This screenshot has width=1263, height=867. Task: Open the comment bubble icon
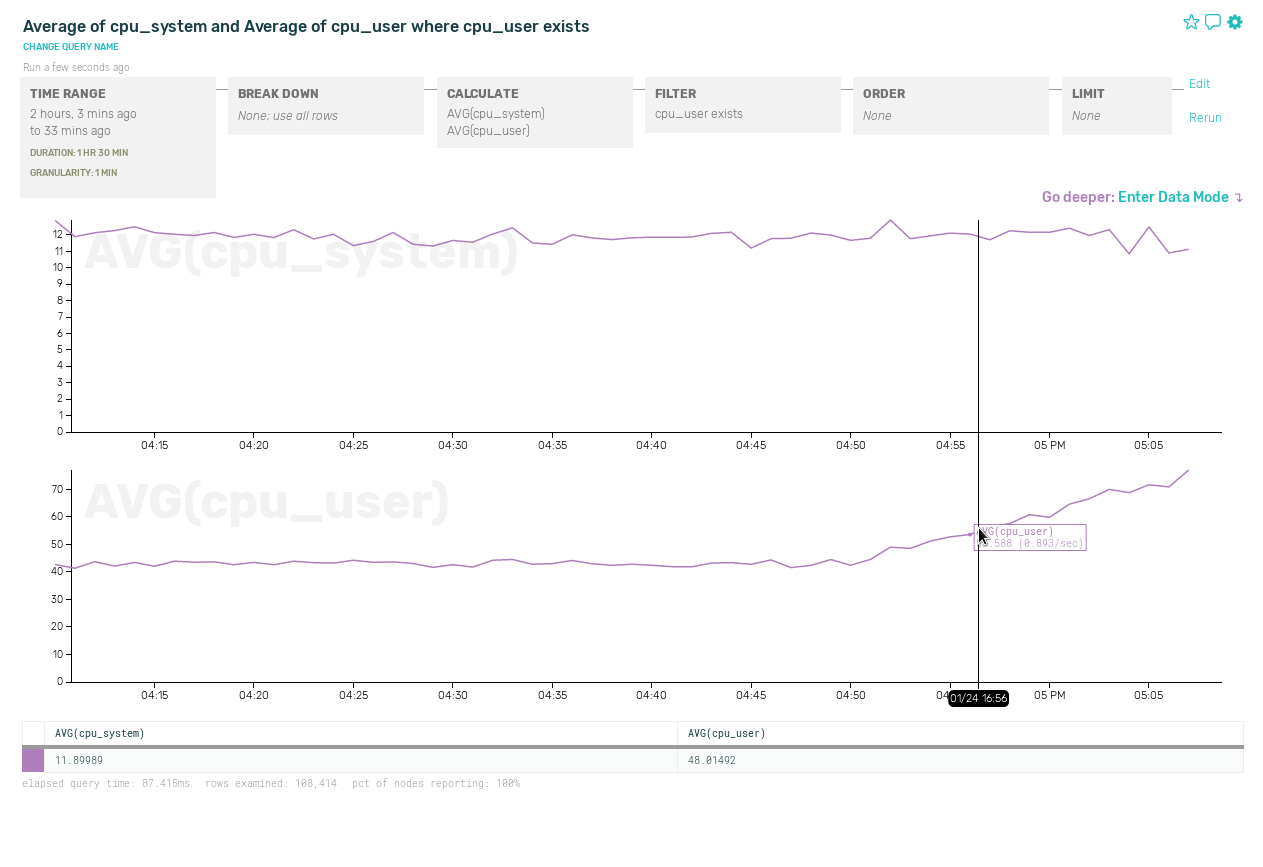pos(1213,22)
